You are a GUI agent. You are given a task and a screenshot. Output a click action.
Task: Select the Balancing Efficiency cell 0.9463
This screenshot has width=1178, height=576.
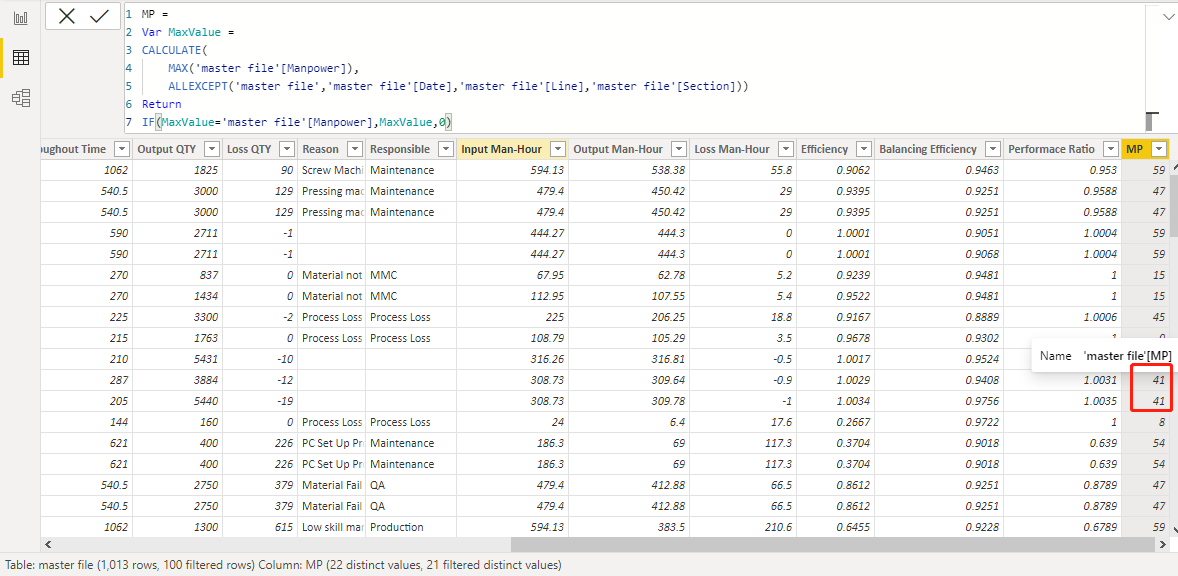pyautogui.click(x=939, y=170)
